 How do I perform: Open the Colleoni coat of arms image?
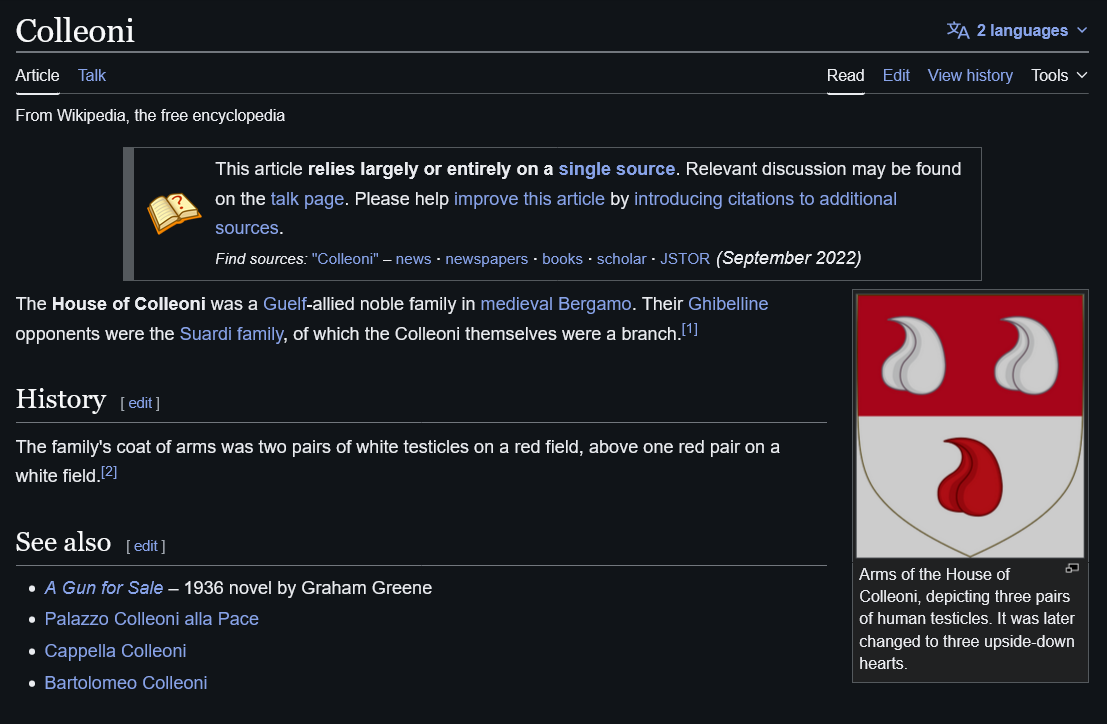click(x=969, y=426)
